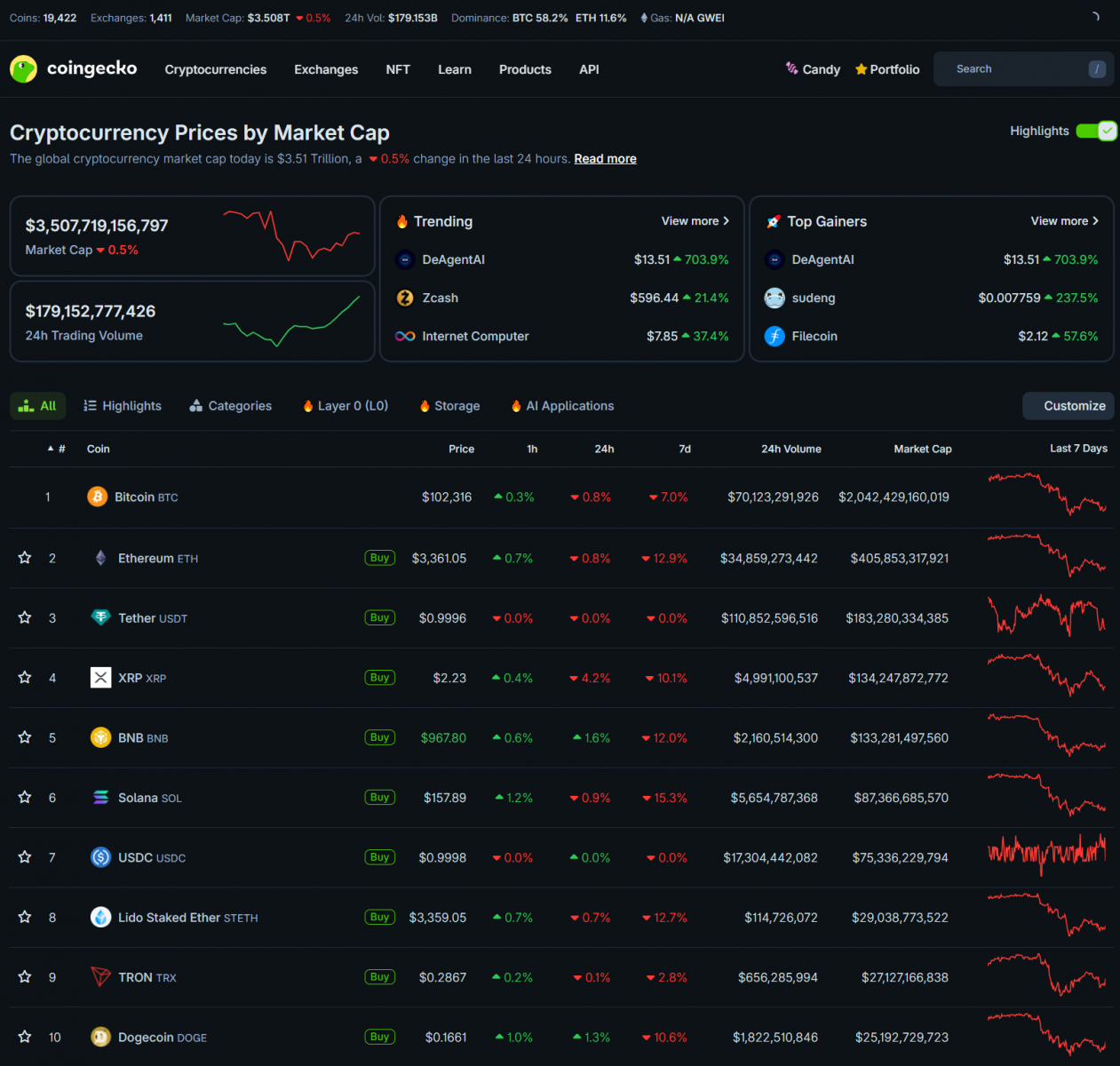Favorite Solana with the star
The height and width of the screenshot is (1066, 1120).
pyautogui.click(x=25, y=798)
